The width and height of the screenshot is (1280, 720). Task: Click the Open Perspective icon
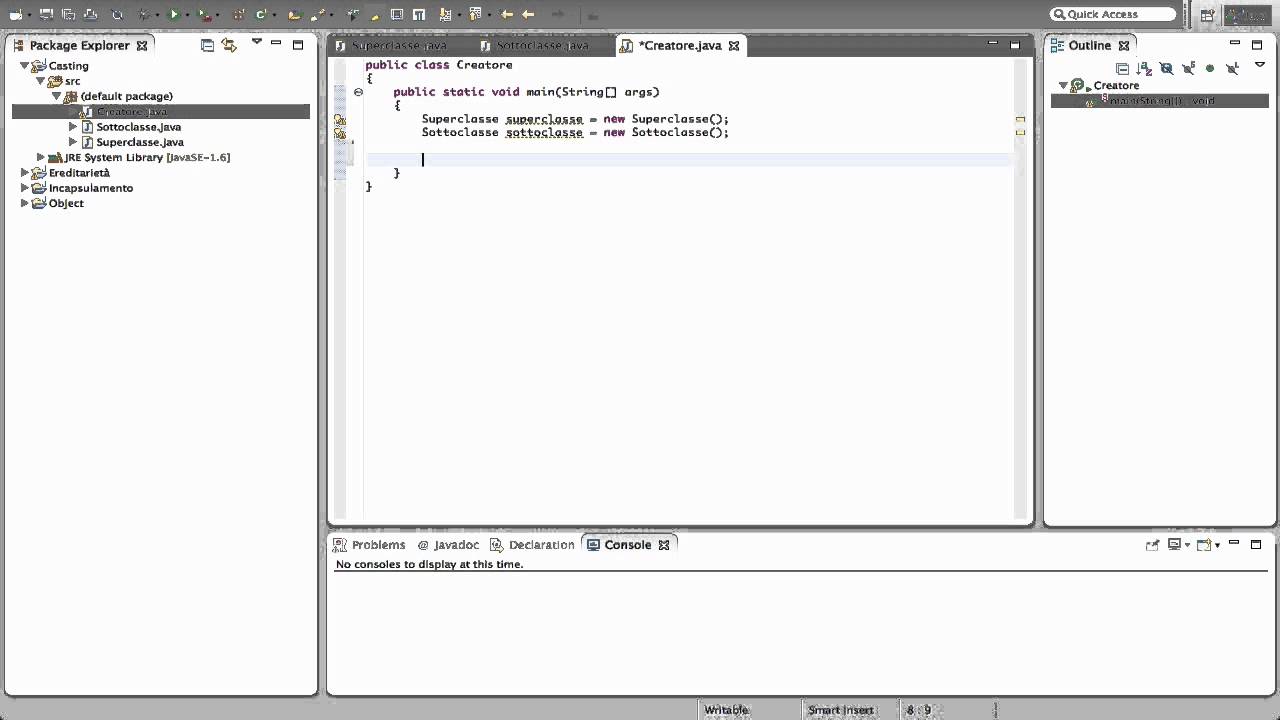point(1207,15)
